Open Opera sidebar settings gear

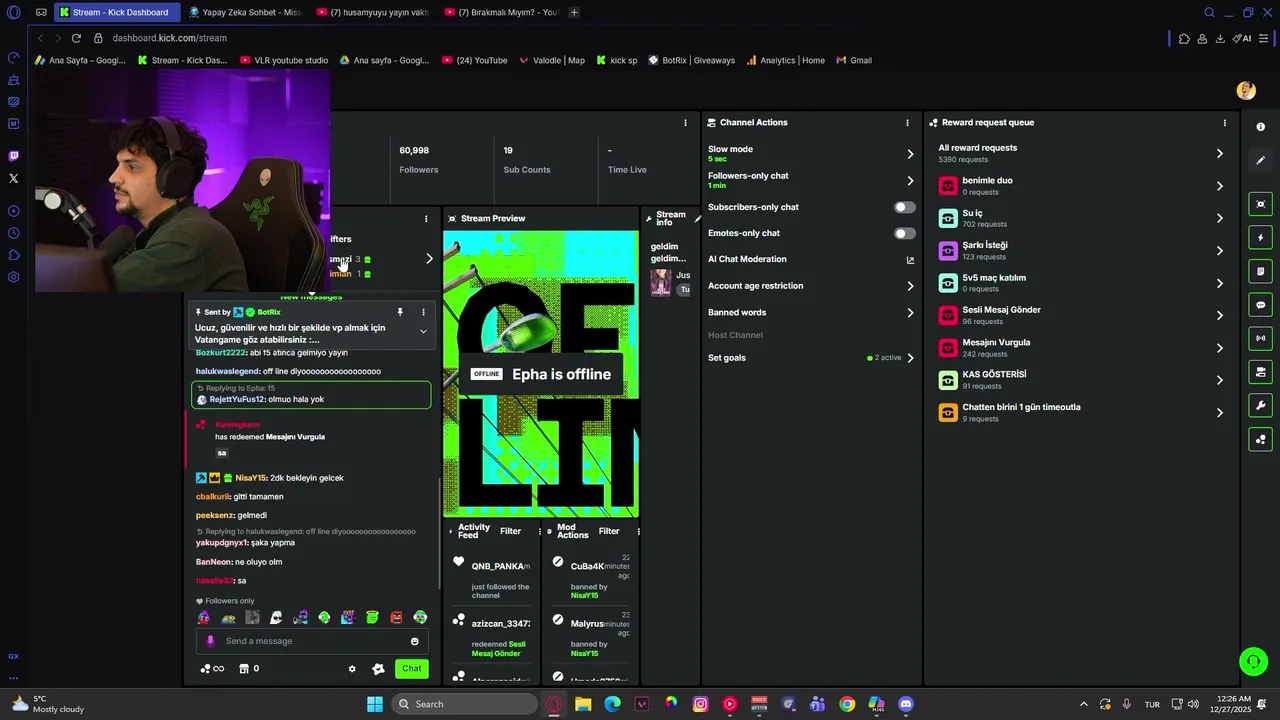(13, 277)
